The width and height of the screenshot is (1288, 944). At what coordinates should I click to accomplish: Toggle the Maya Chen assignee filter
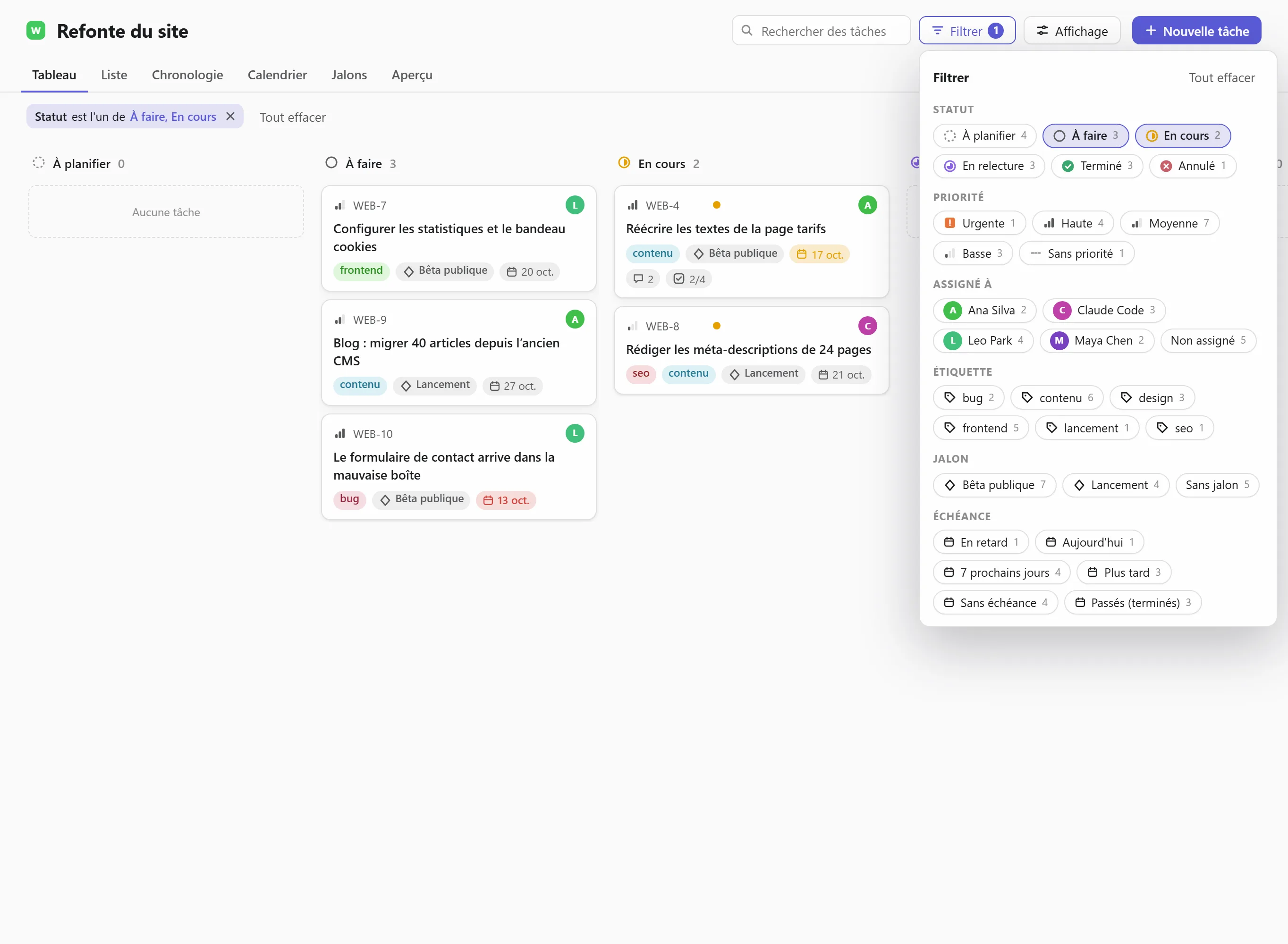pyautogui.click(x=1097, y=341)
